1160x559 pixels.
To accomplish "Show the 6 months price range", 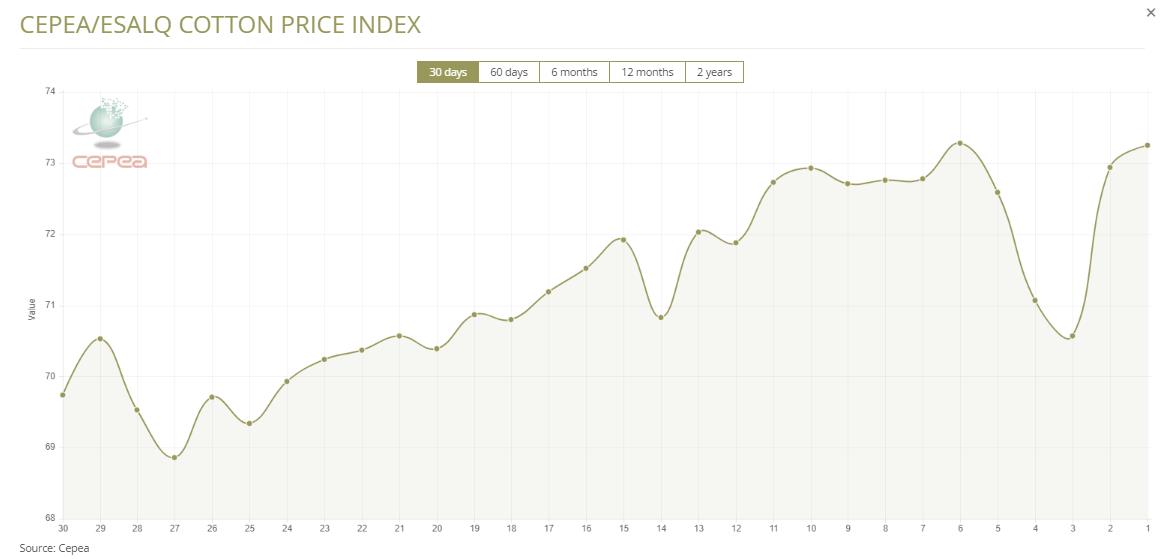I will 574,72.
